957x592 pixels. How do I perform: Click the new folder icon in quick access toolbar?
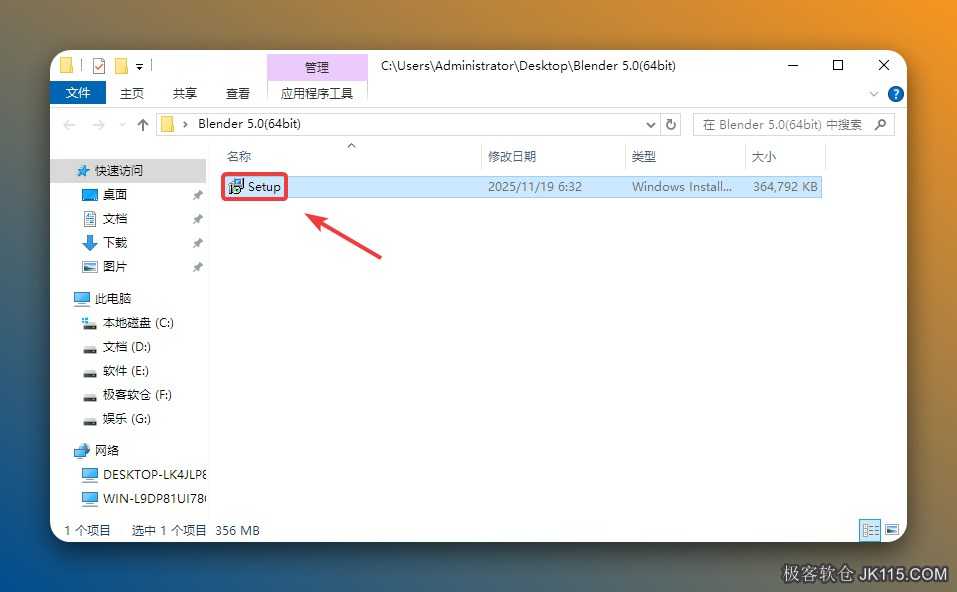[121, 65]
